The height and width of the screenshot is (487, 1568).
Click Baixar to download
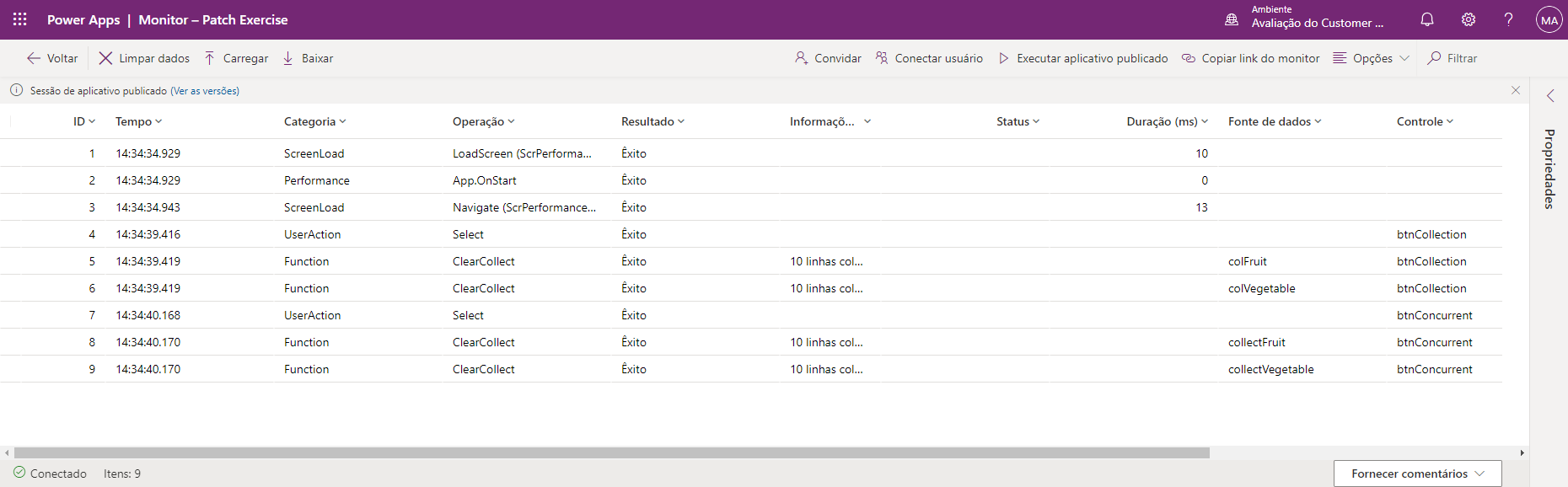308,58
